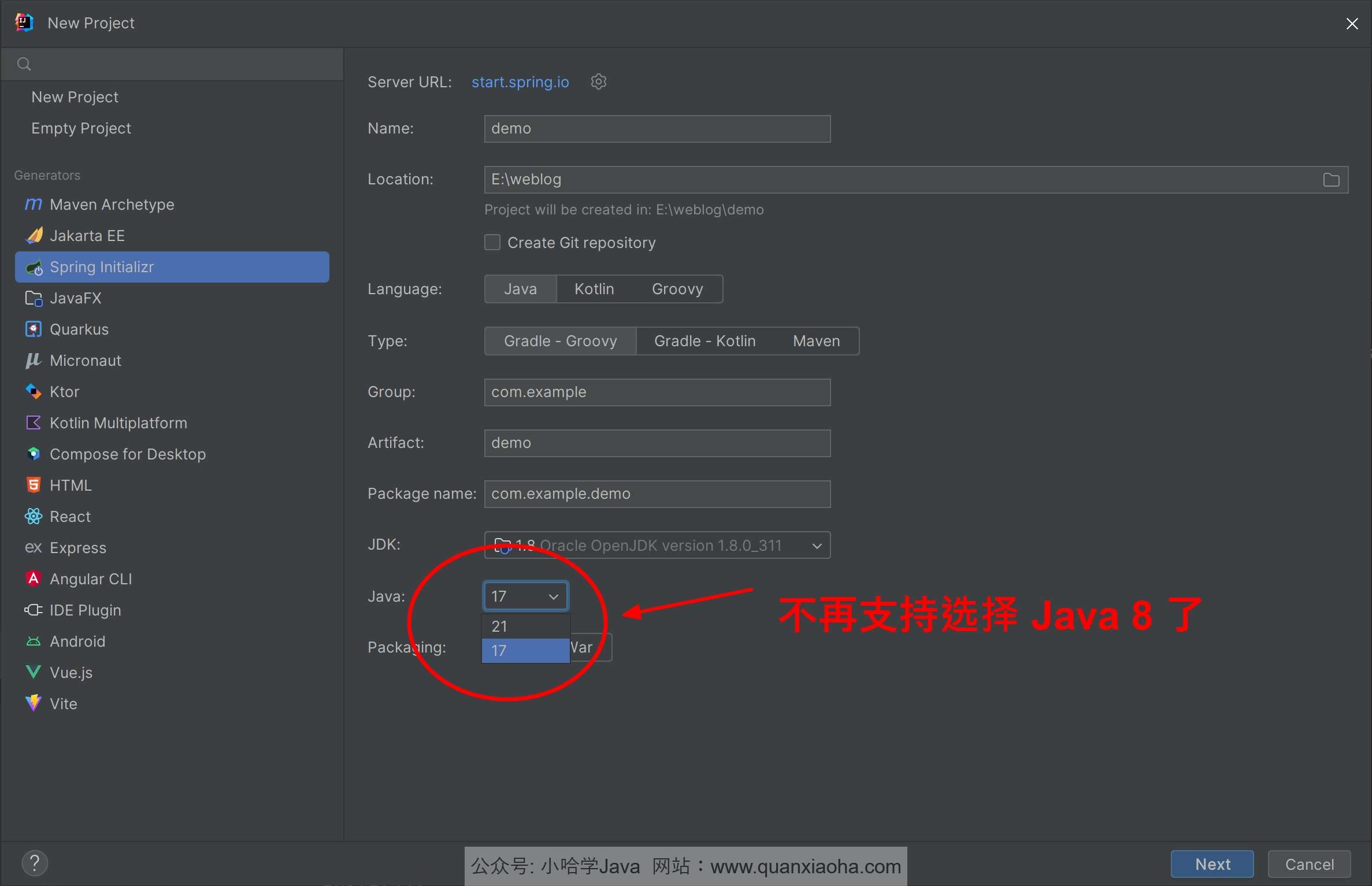The image size is (1372, 886).
Task: Click the Next button
Action: (x=1212, y=864)
